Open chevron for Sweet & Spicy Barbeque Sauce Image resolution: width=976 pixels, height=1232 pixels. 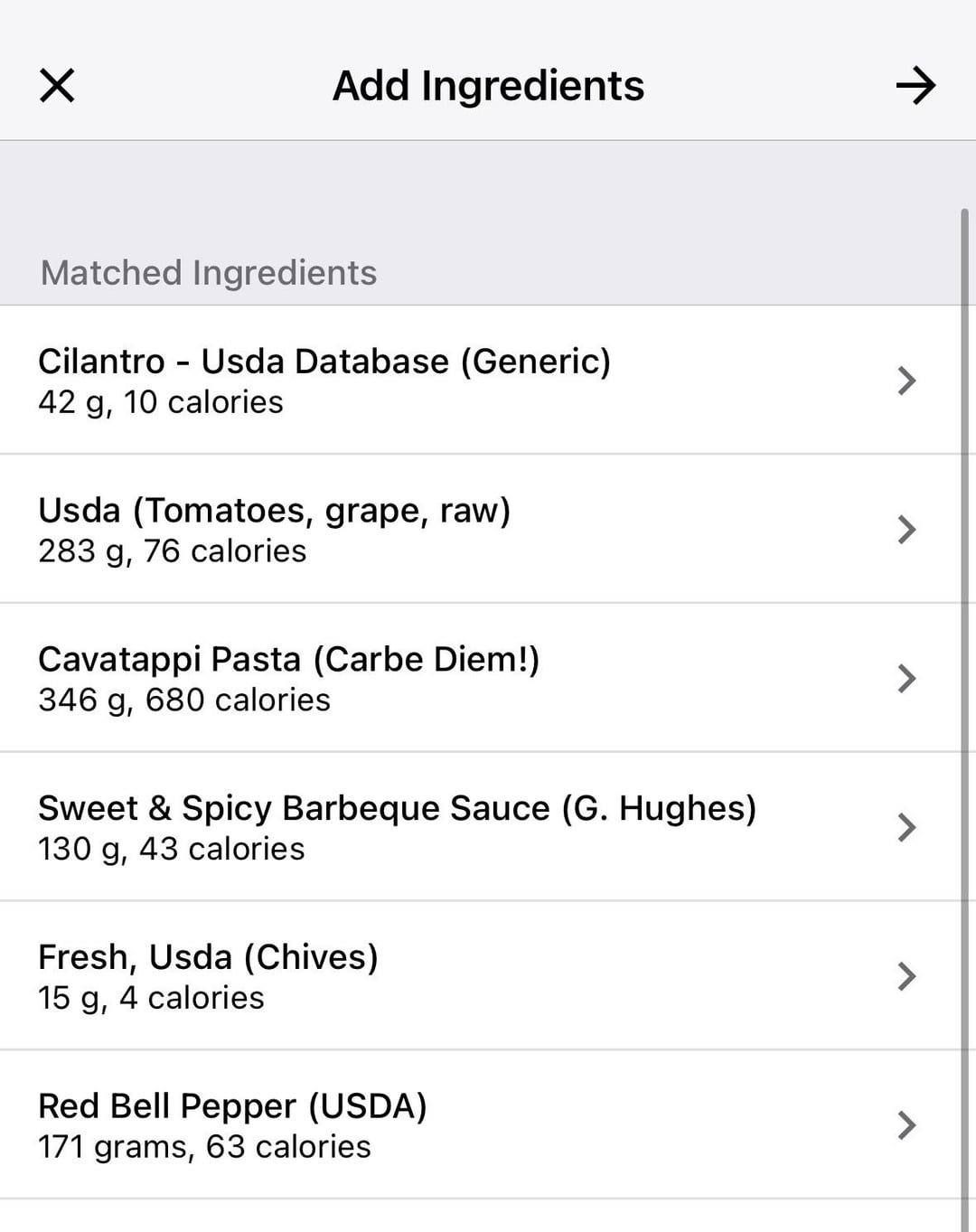pyautogui.click(x=906, y=827)
